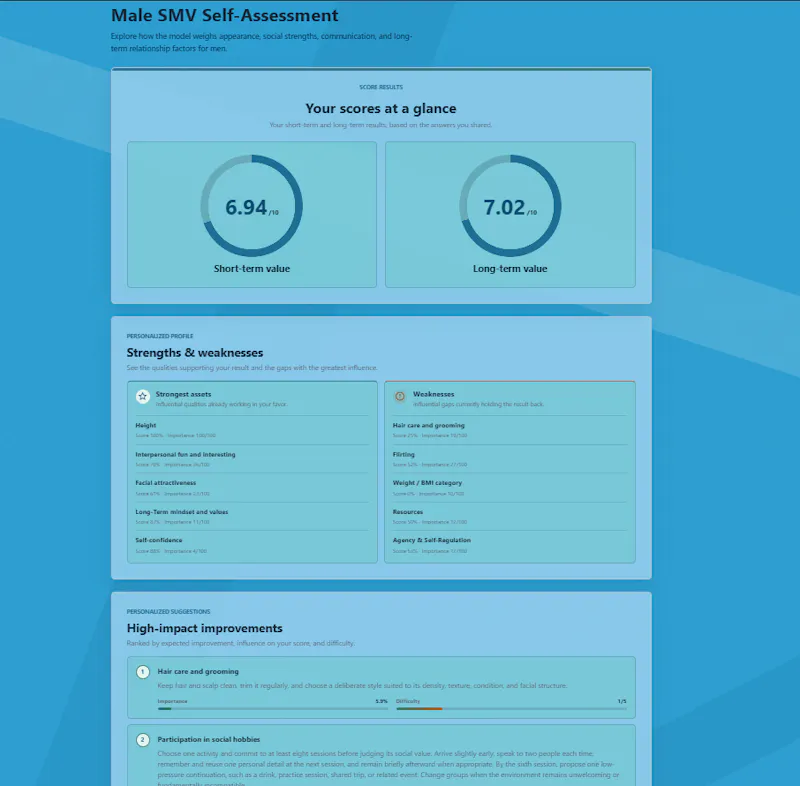This screenshot has width=800, height=786.
Task: Click the 'PERSONALIZED PROFILE' section label
Action: (160, 336)
